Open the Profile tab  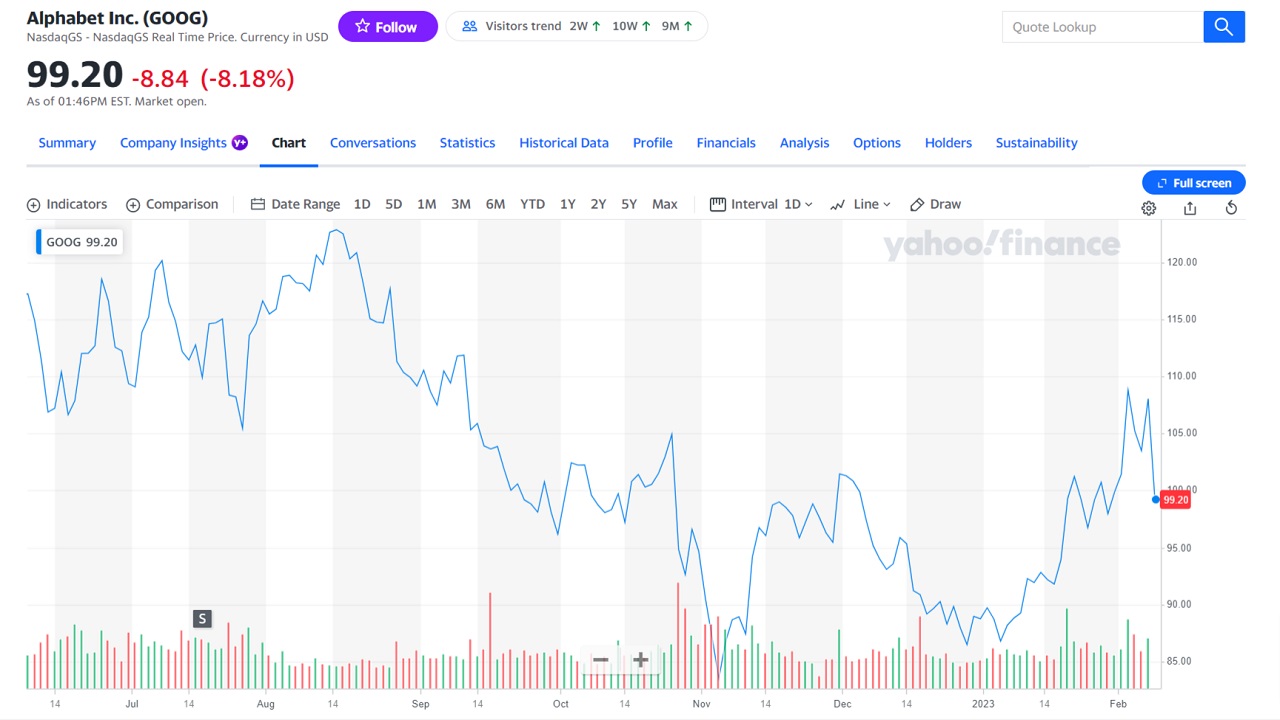coord(653,143)
